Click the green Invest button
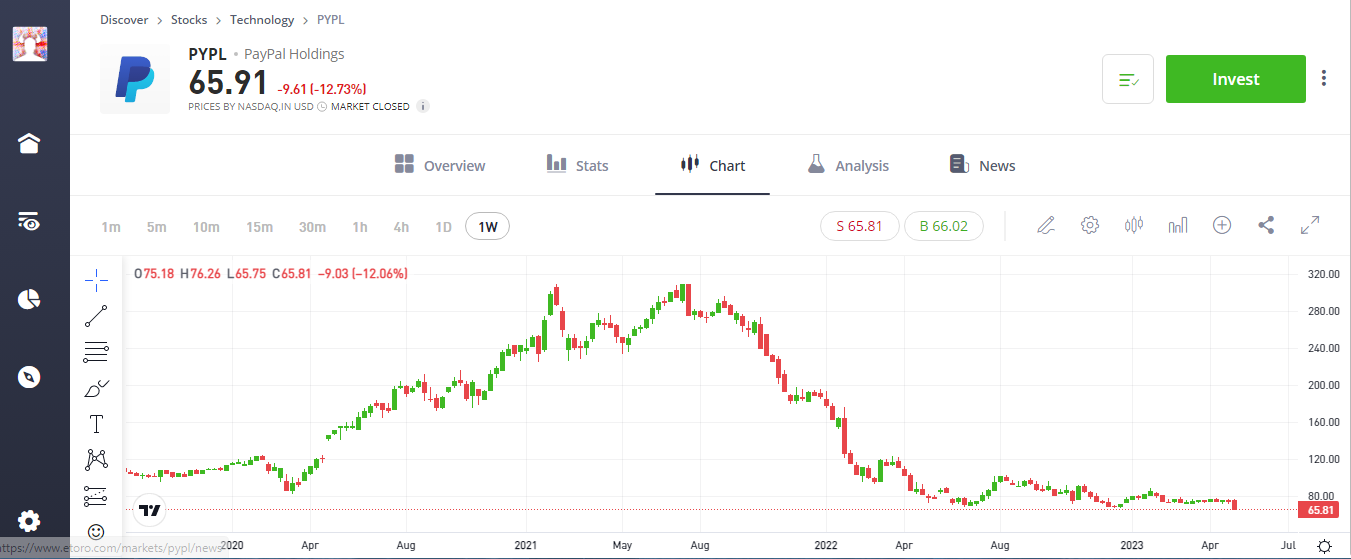 [1236, 79]
